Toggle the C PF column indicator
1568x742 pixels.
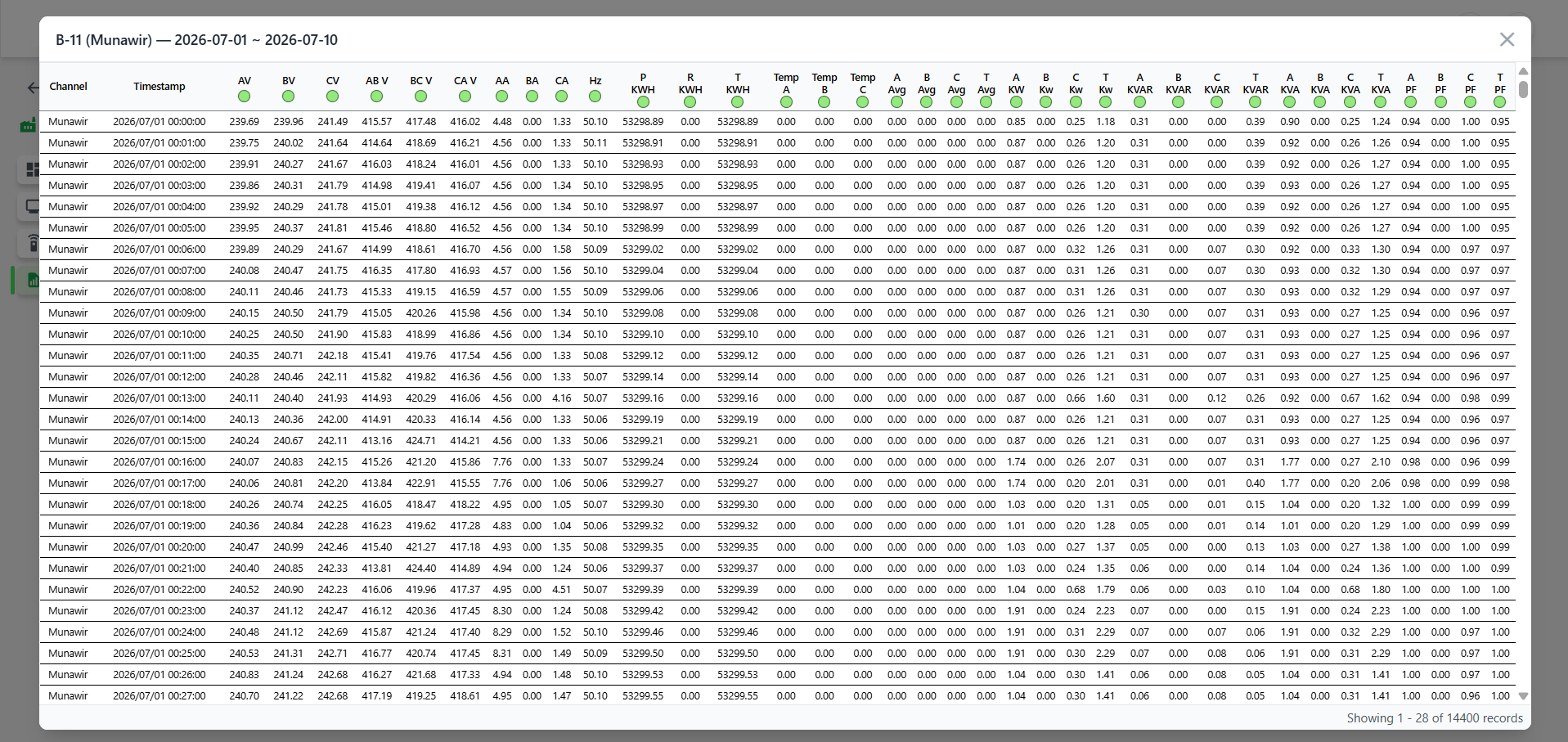pyautogui.click(x=1470, y=102)
